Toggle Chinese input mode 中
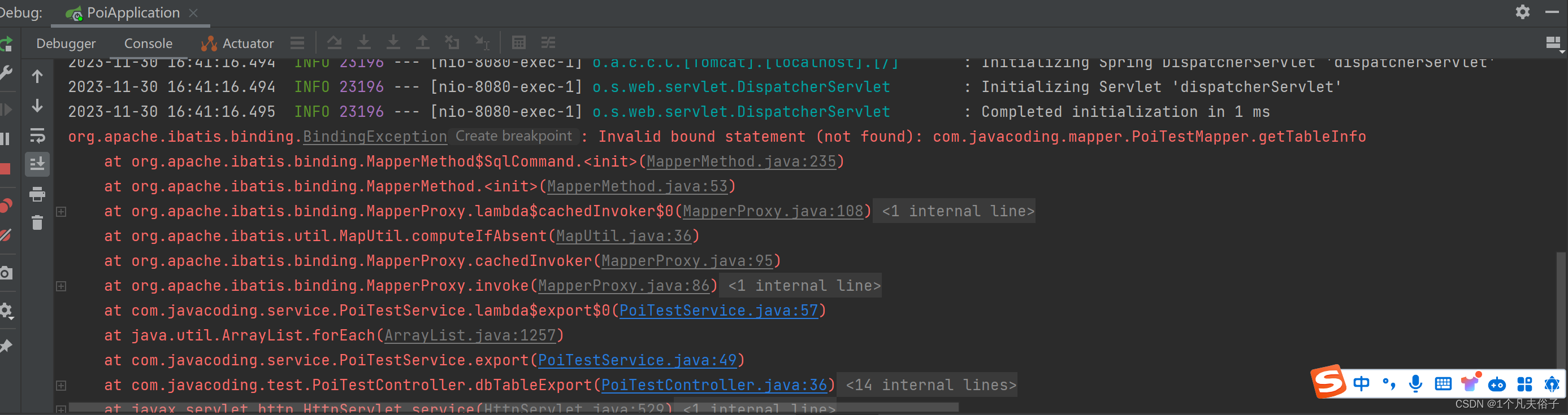Viewport: 1568px width, 415px height. (1361, 384)
